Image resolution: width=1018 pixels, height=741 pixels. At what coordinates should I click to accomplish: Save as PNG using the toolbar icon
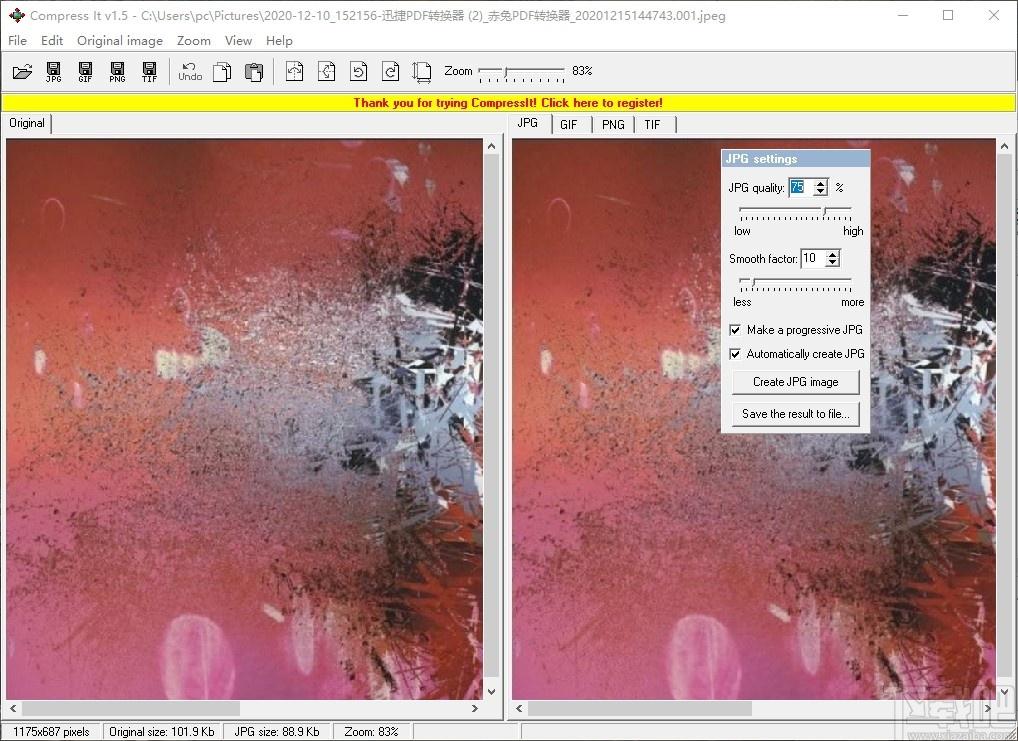point(117,71)
